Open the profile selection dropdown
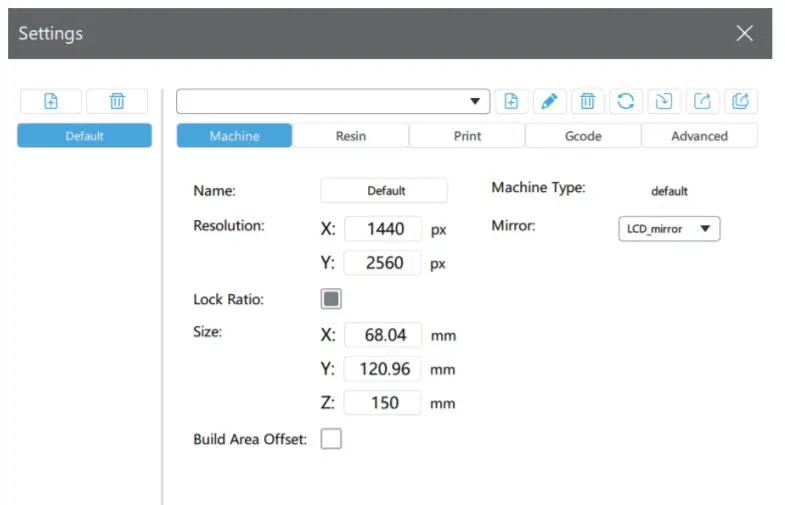The width and height of the screenshot is (785, 505). [333, 101]
